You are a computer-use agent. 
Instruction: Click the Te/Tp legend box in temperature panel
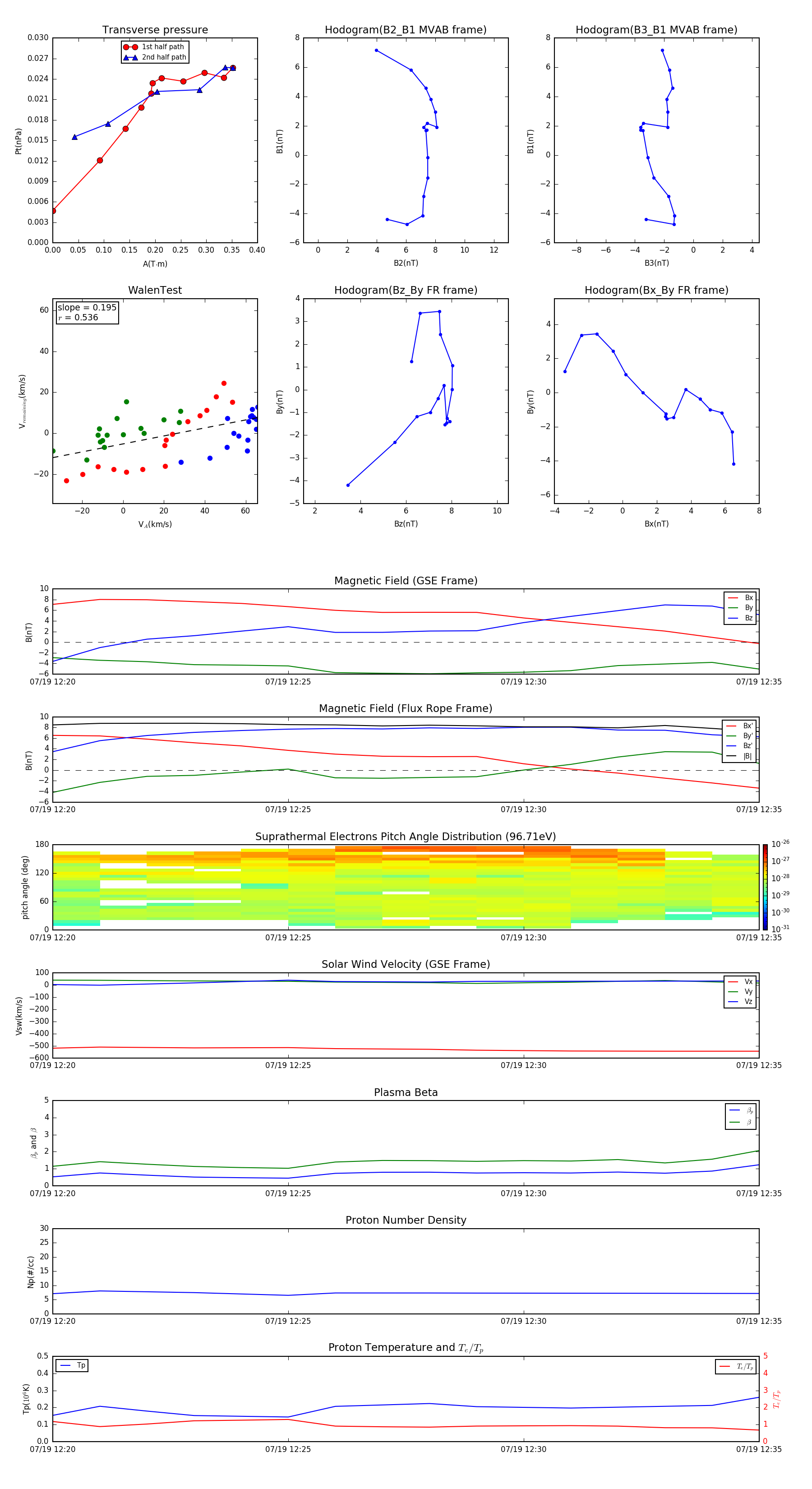(736, 1366)
